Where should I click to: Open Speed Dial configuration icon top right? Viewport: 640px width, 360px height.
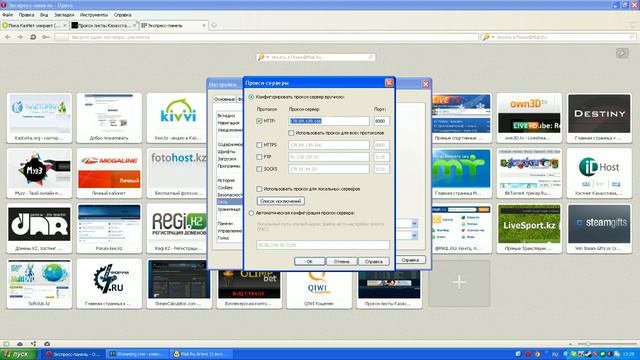(x=622, y=53)
